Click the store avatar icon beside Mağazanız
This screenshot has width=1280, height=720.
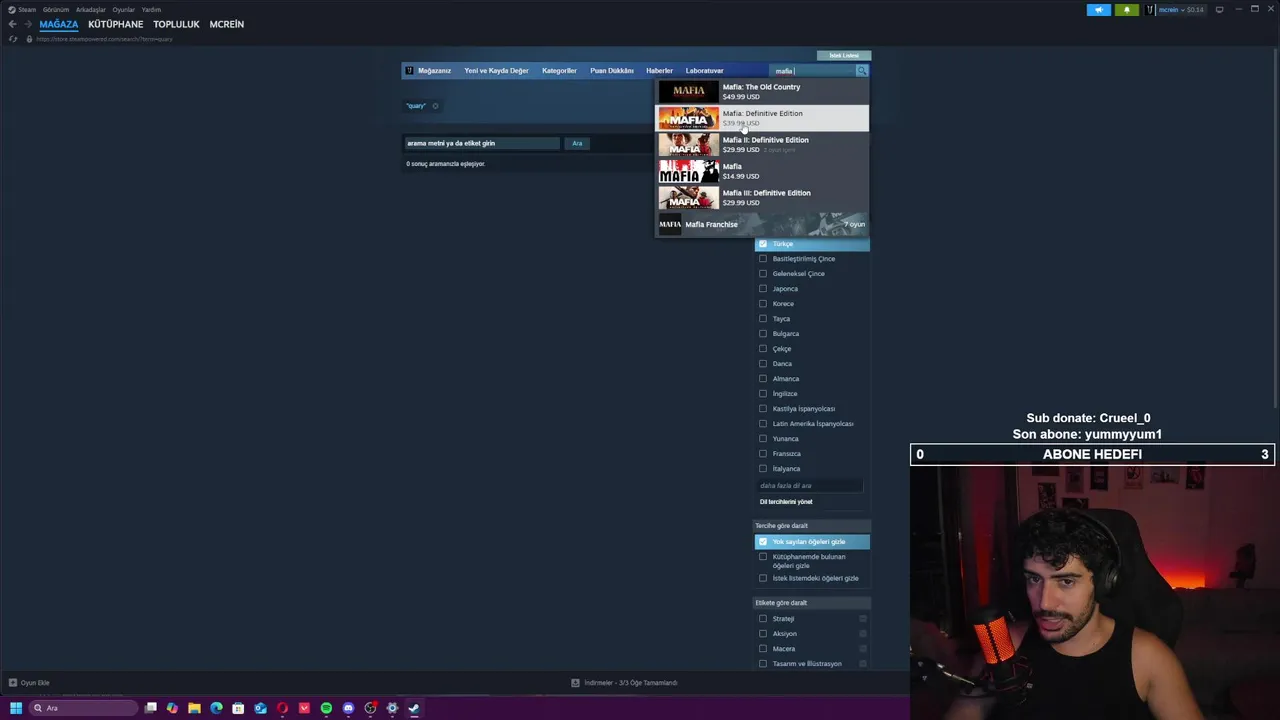pos(409,71)
